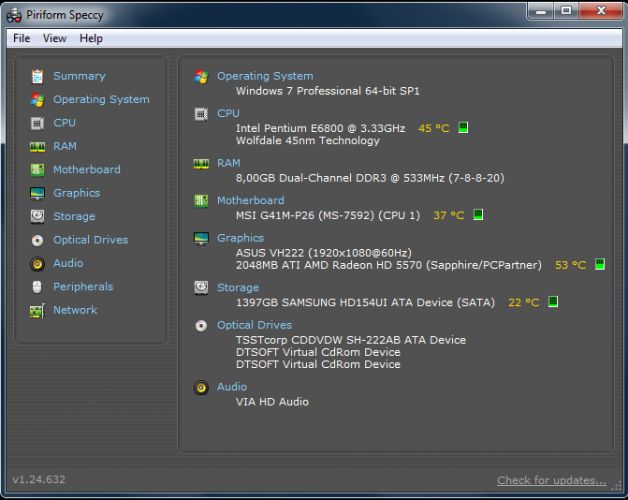Click the 45 °C CPU temperature value

[x=434, y=128]
